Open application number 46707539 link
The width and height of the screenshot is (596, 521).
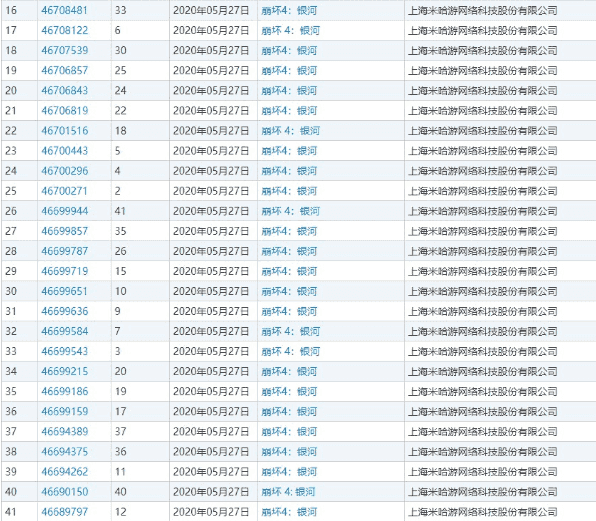coord(65,51)
